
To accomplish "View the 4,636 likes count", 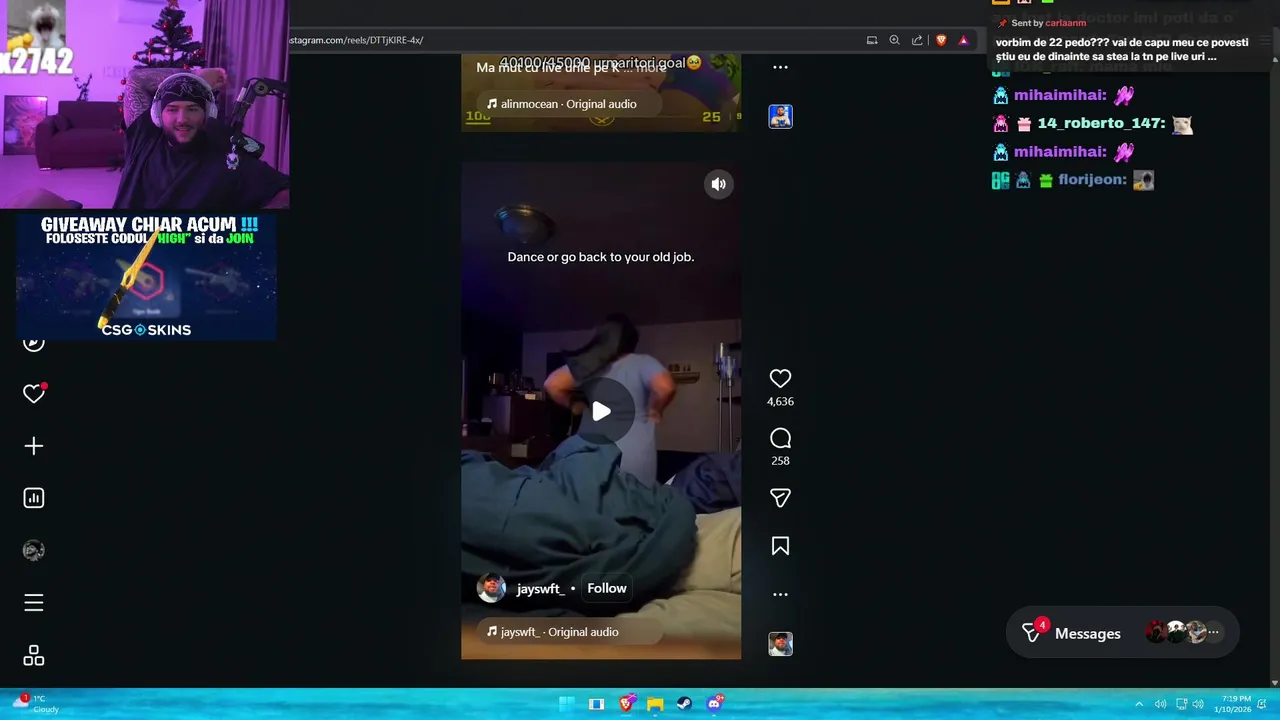I will coord(780,401).
